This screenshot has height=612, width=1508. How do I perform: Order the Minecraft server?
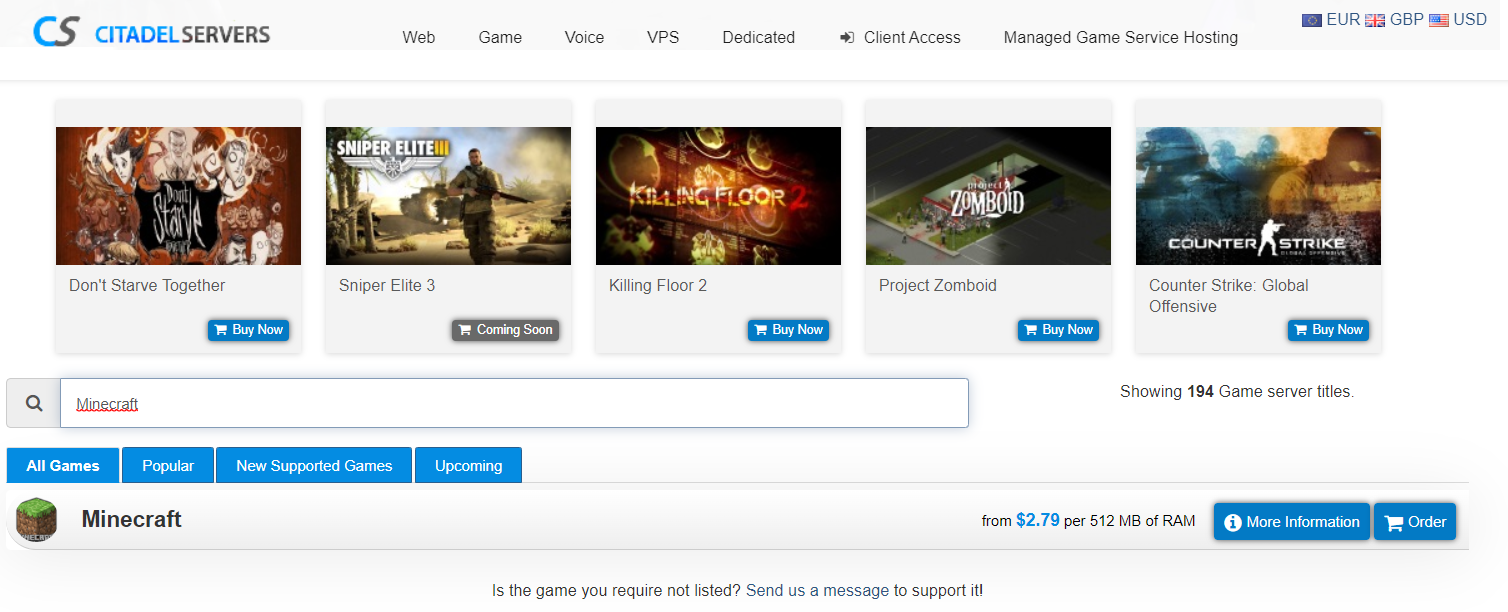click(1415, 522)
